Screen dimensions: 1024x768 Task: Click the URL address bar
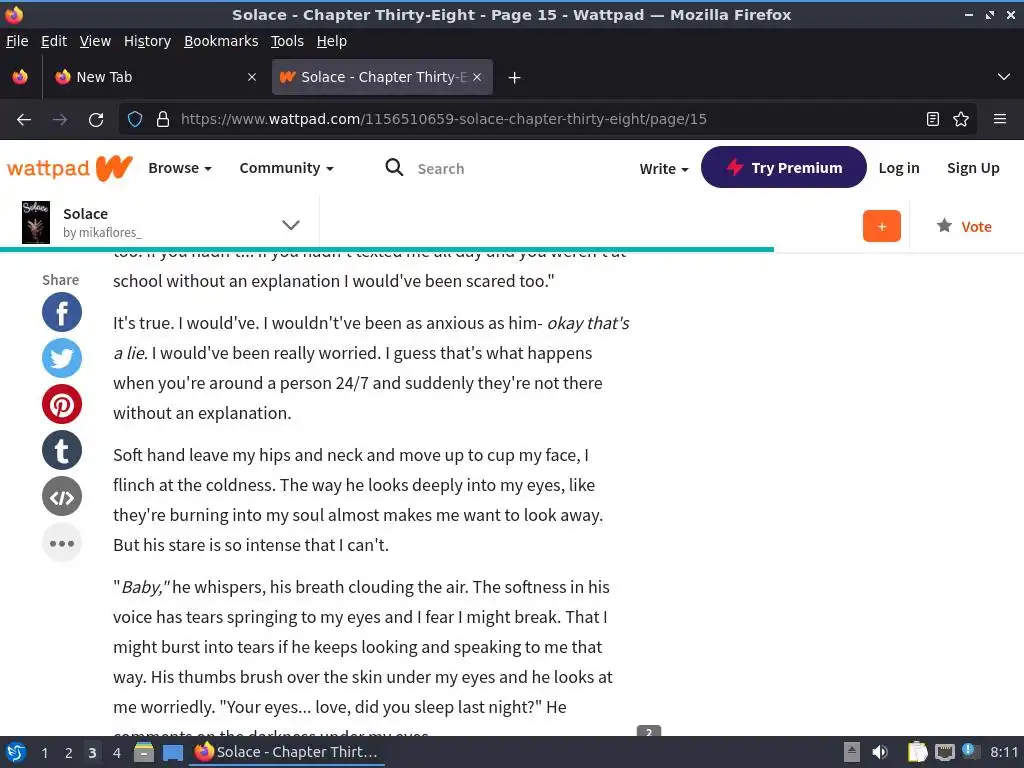pyautogui.click(x=547, y=120)
